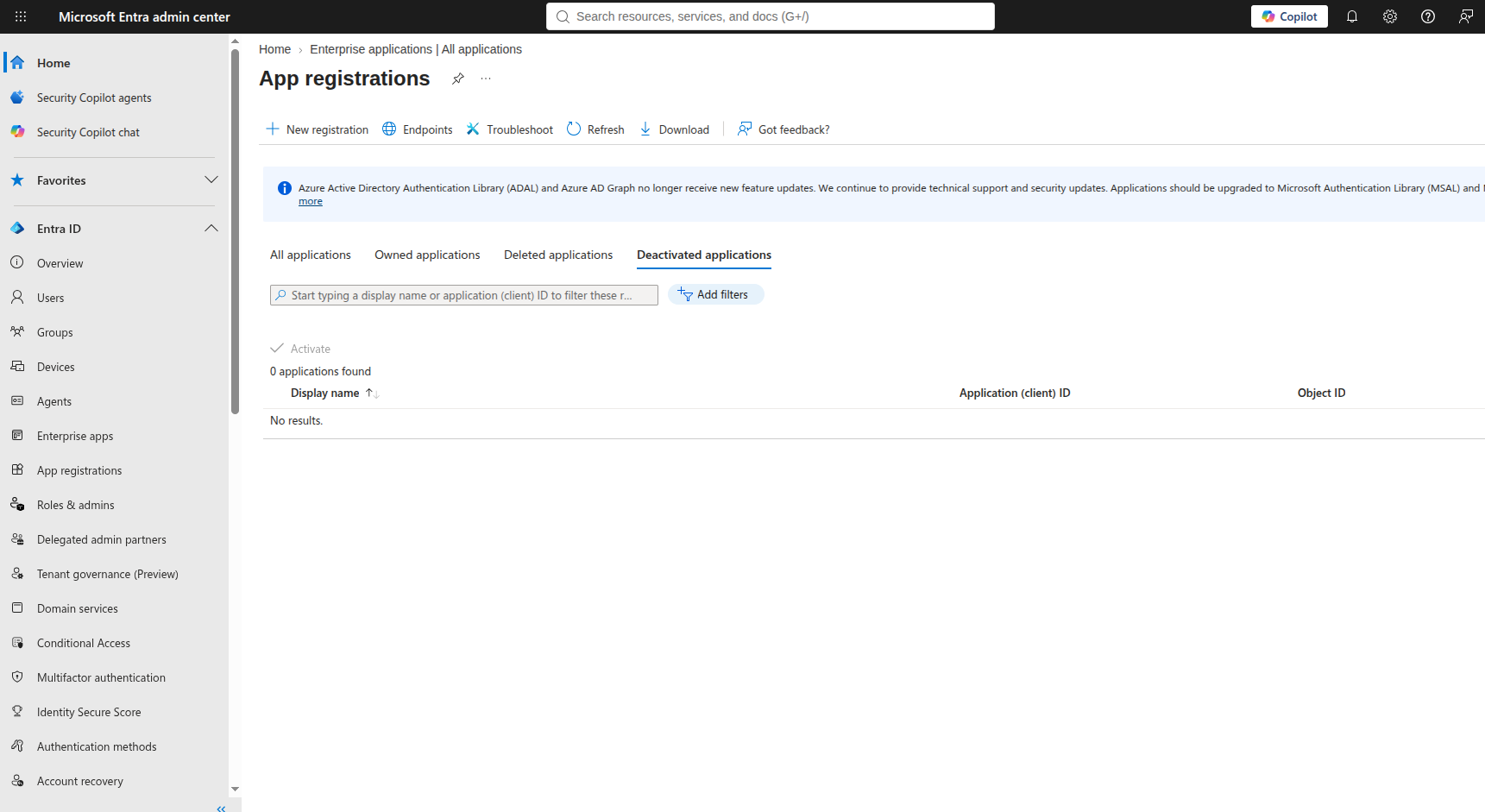Open the help question mark icon
The width and height of the screenshot is (1485, 812).
(x=1428, y=16)
